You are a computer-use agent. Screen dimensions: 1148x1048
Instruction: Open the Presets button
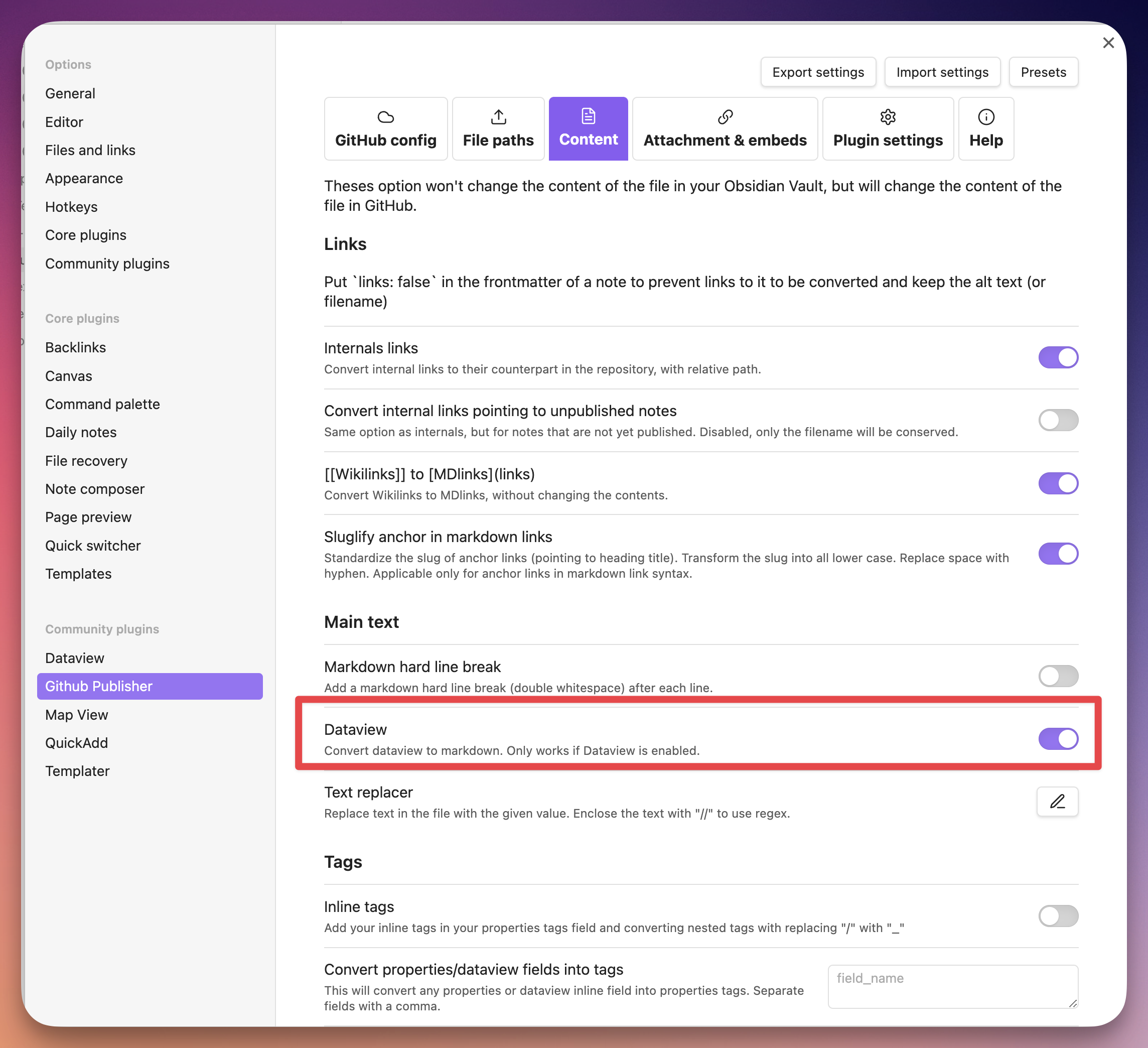coord(1043,72)
